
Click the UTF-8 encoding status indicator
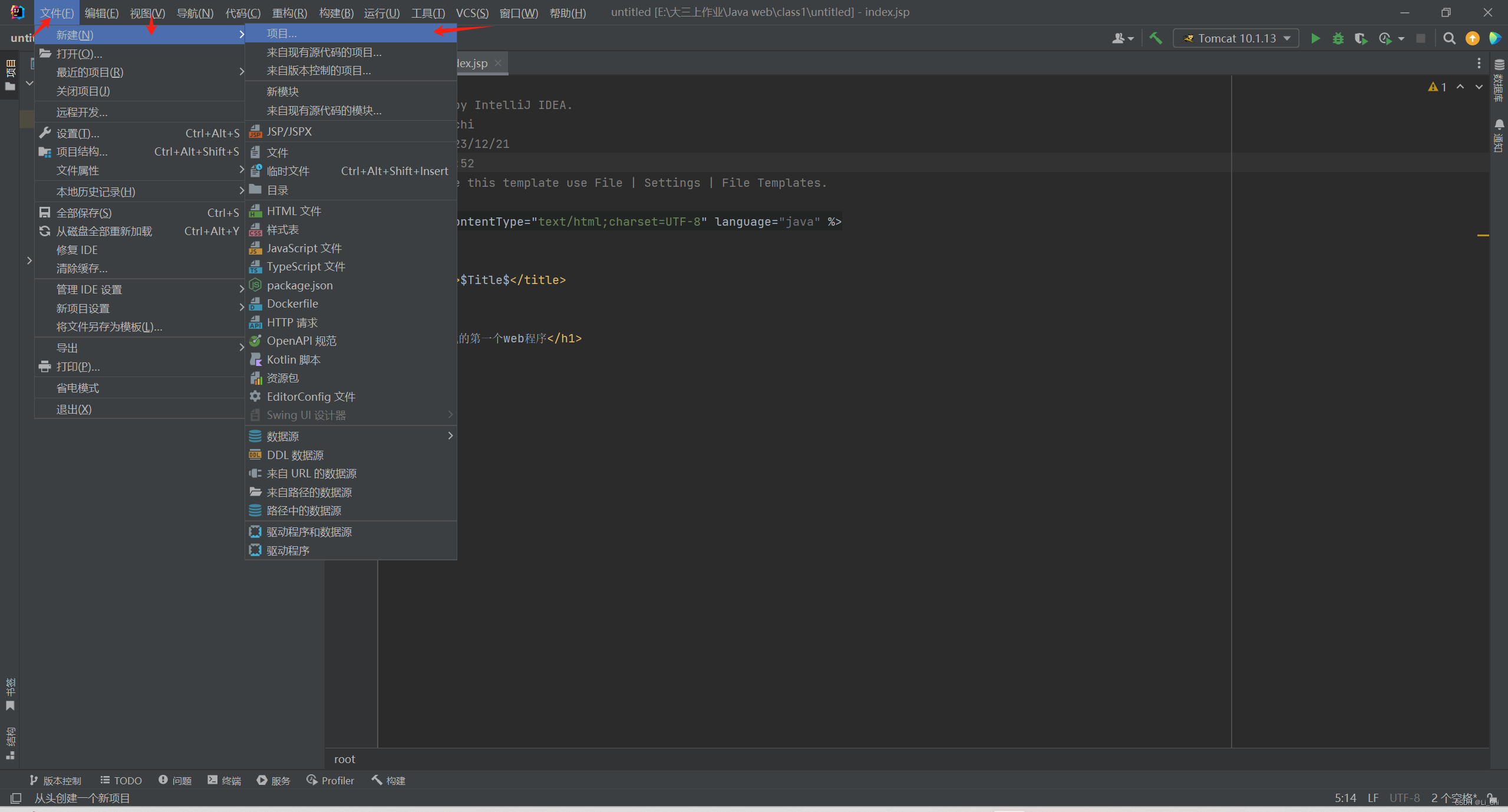1404,798
